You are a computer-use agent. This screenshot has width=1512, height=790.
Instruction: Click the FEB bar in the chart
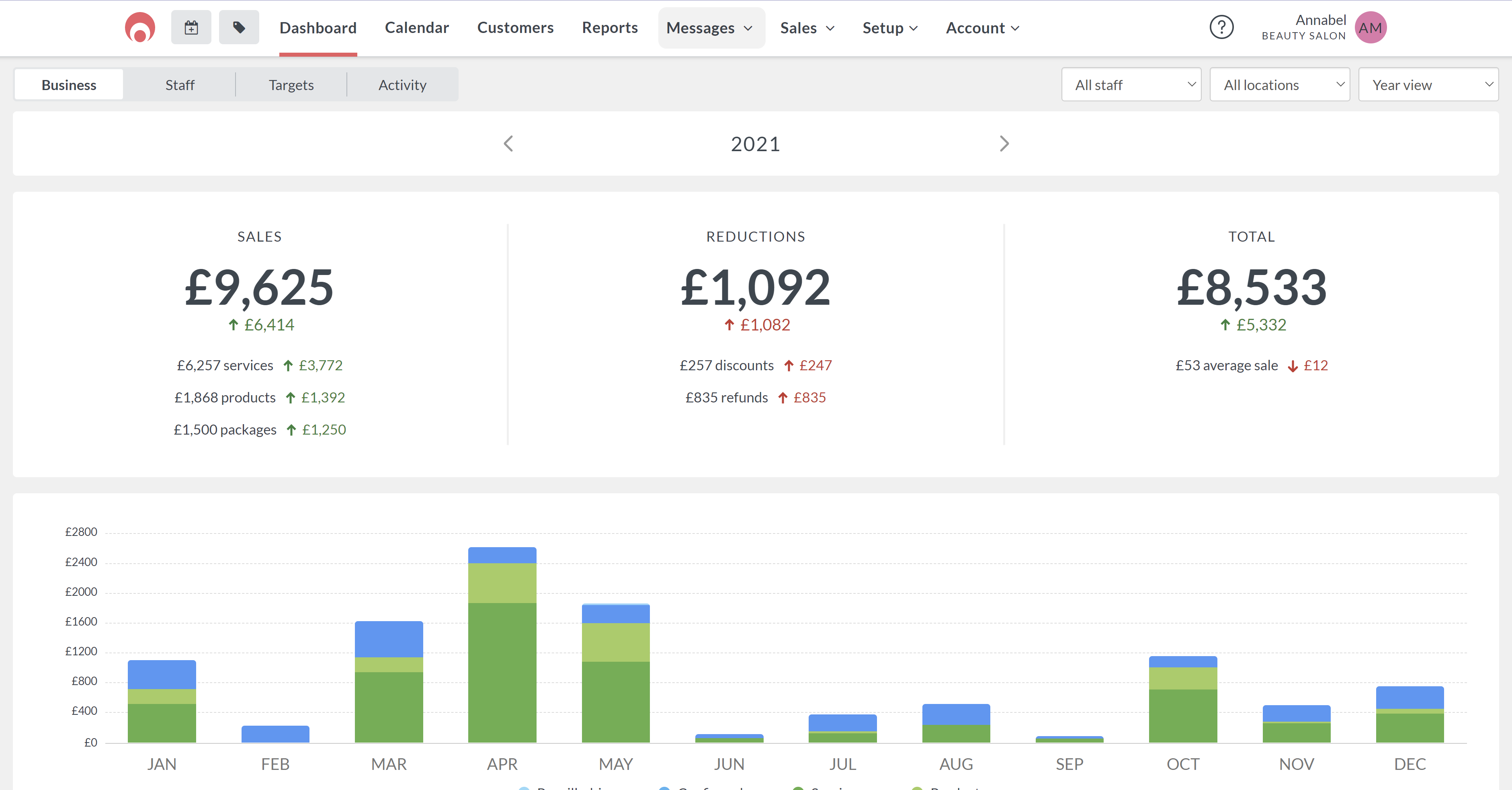point(275,734)
